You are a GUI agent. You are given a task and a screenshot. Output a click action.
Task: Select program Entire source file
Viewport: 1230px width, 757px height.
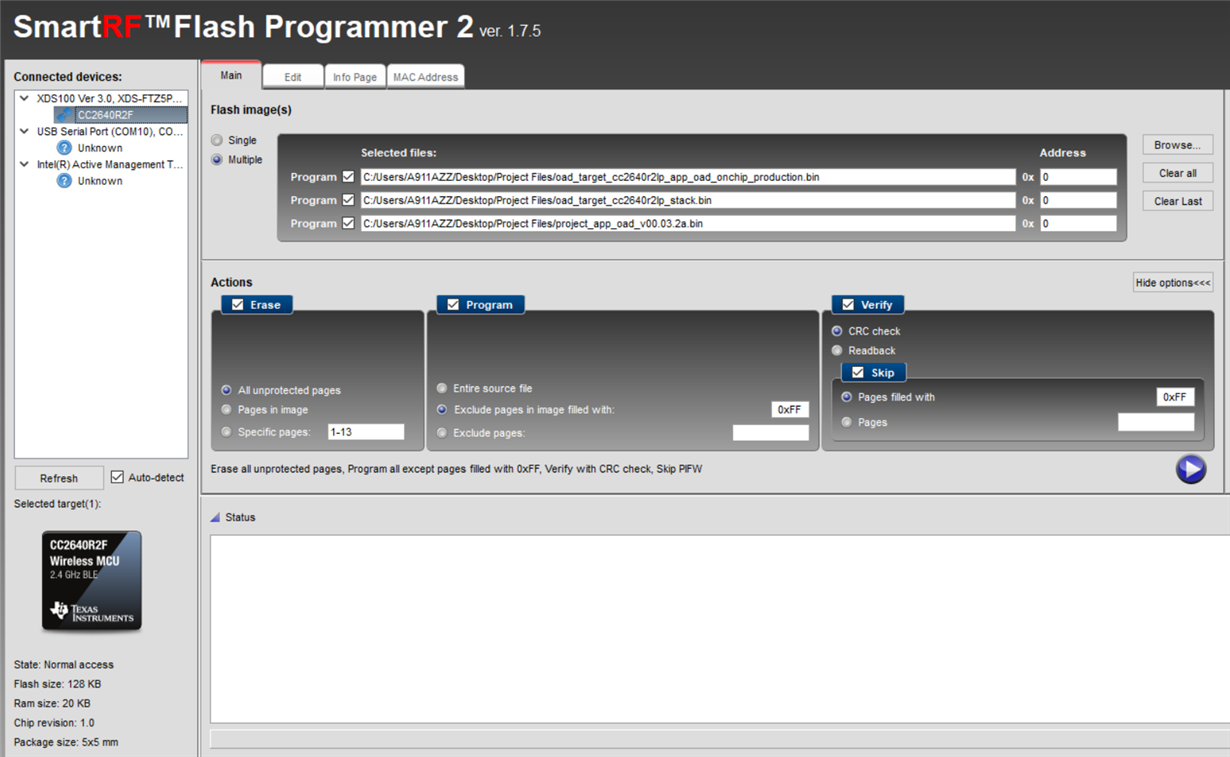pos(442,388)
